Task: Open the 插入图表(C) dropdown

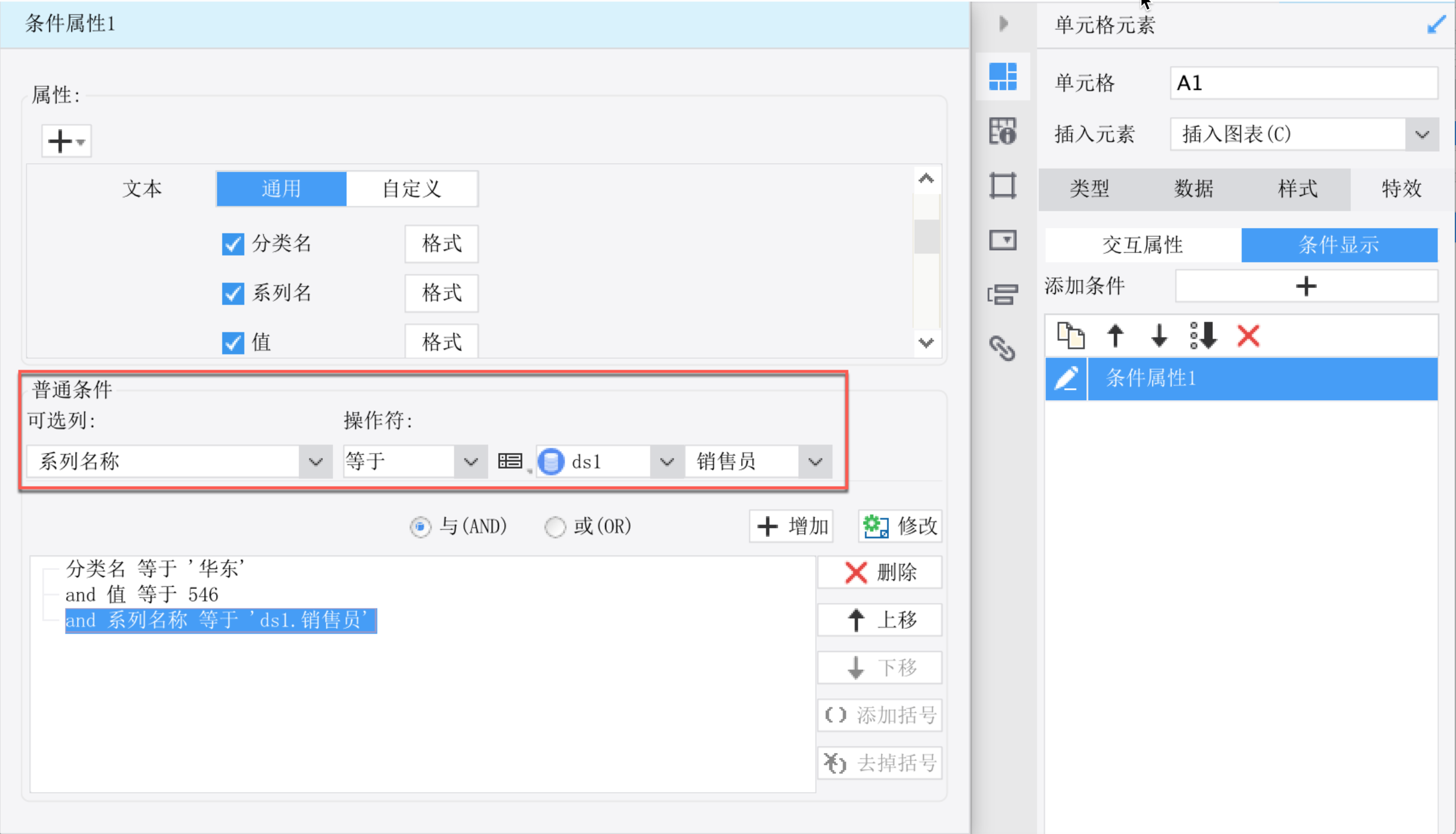Action: coord(1421,134)
